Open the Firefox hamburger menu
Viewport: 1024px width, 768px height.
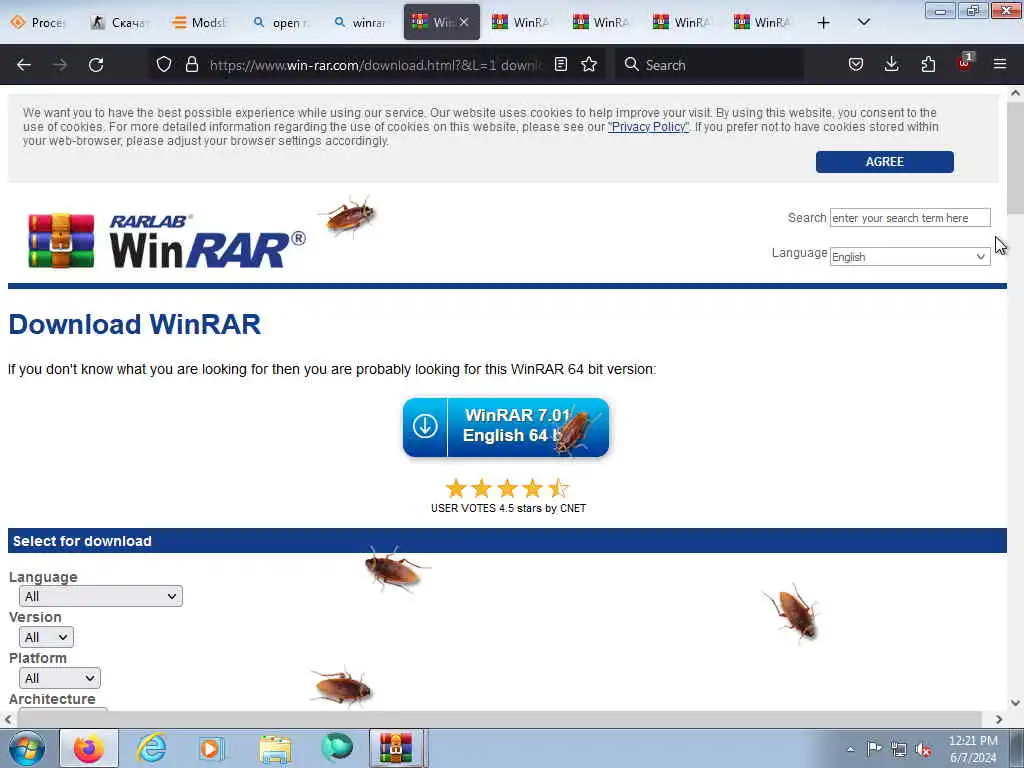click(x=1000, y=64)
